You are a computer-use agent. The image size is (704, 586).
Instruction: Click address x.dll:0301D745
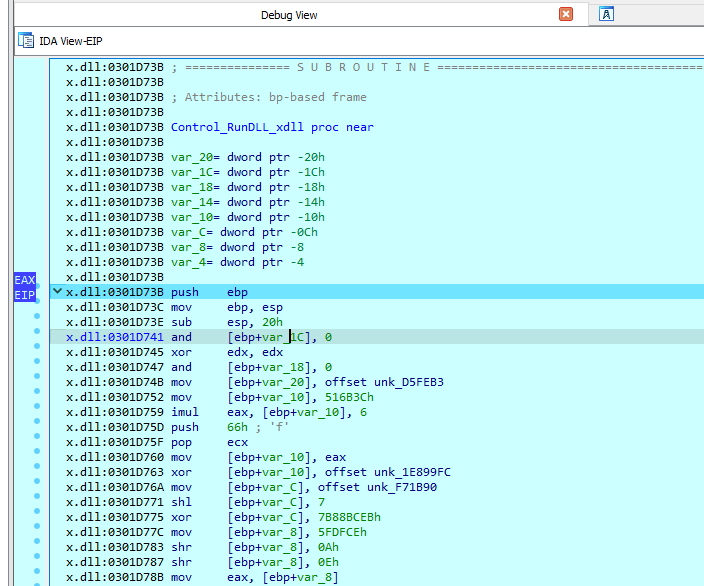[114, 352]
